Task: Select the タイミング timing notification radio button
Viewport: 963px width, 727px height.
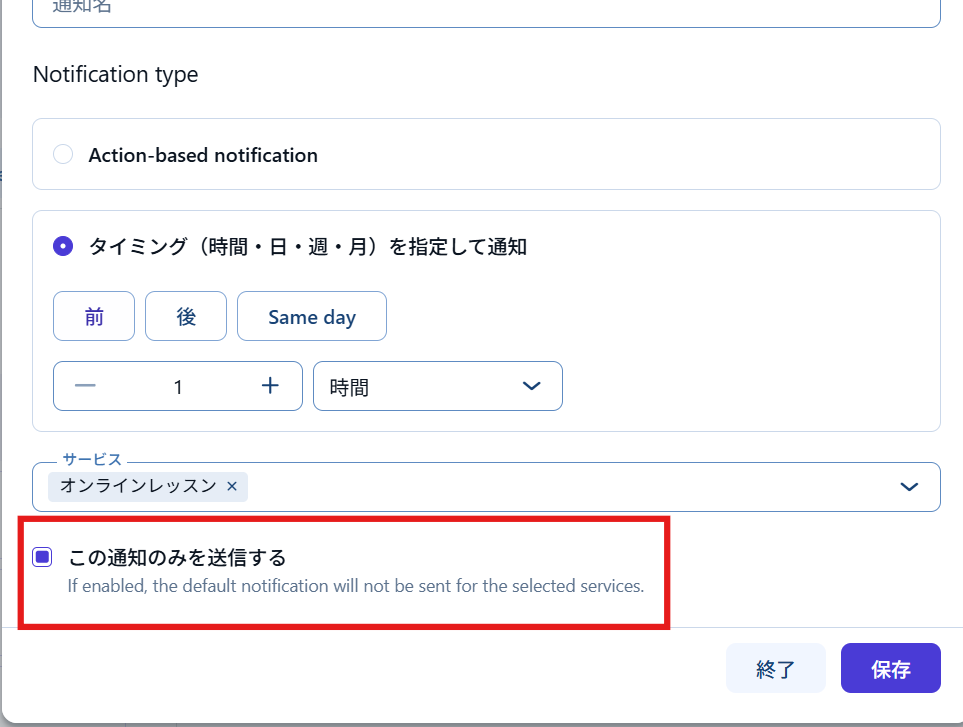Action: 63,247
